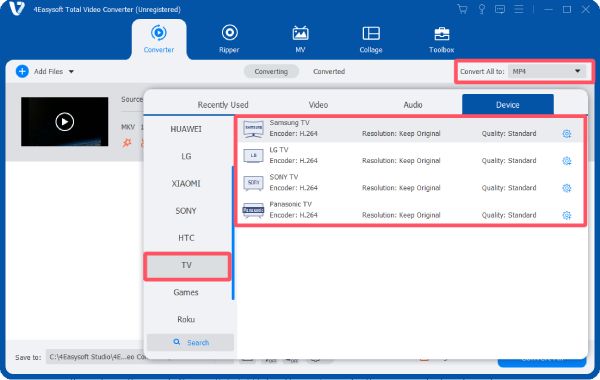The height and width of the screenshot is (380, 600).
Task: Select the Audio format tab
Action: [x=413, y=104]
